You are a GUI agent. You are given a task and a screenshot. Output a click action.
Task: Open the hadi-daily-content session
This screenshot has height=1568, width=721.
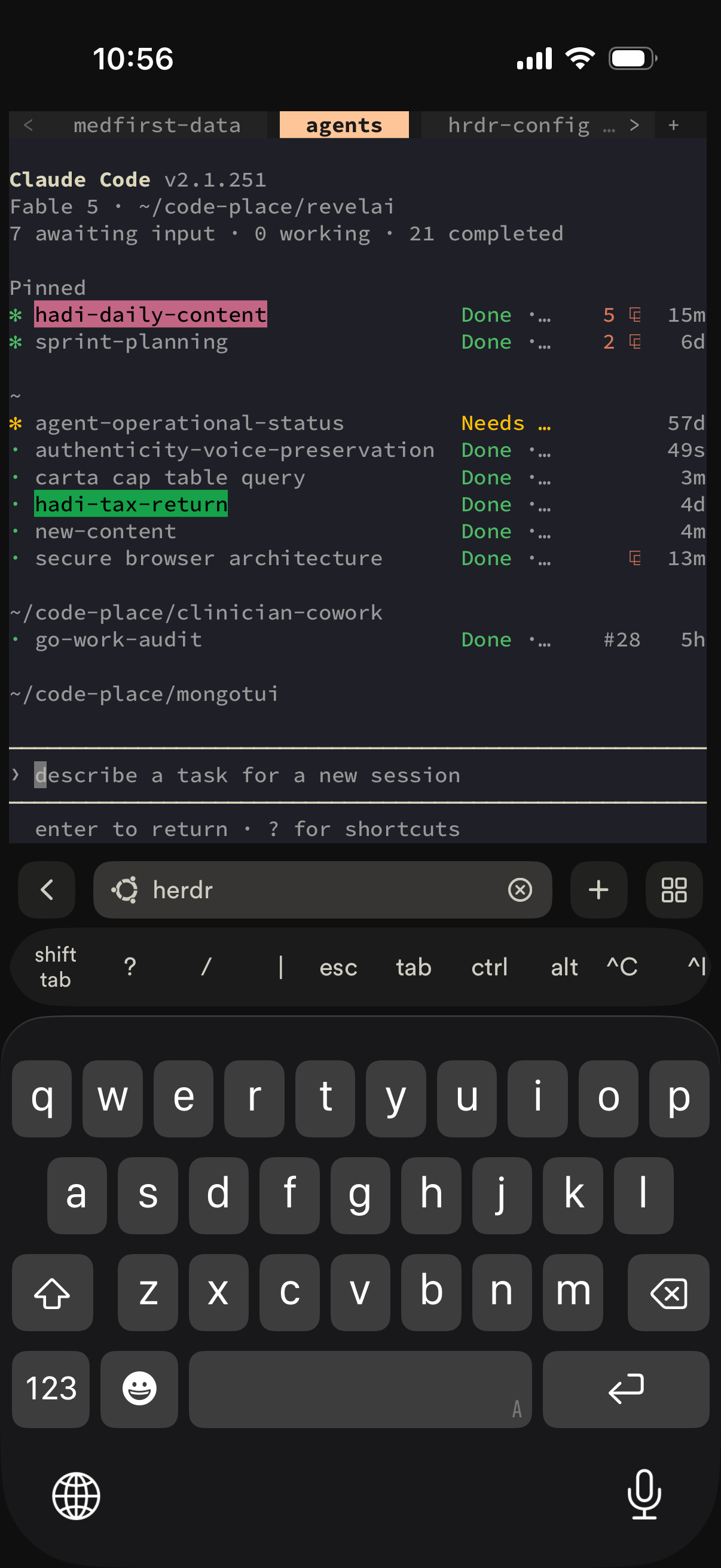pyautogui.click(x=150, y=314)
